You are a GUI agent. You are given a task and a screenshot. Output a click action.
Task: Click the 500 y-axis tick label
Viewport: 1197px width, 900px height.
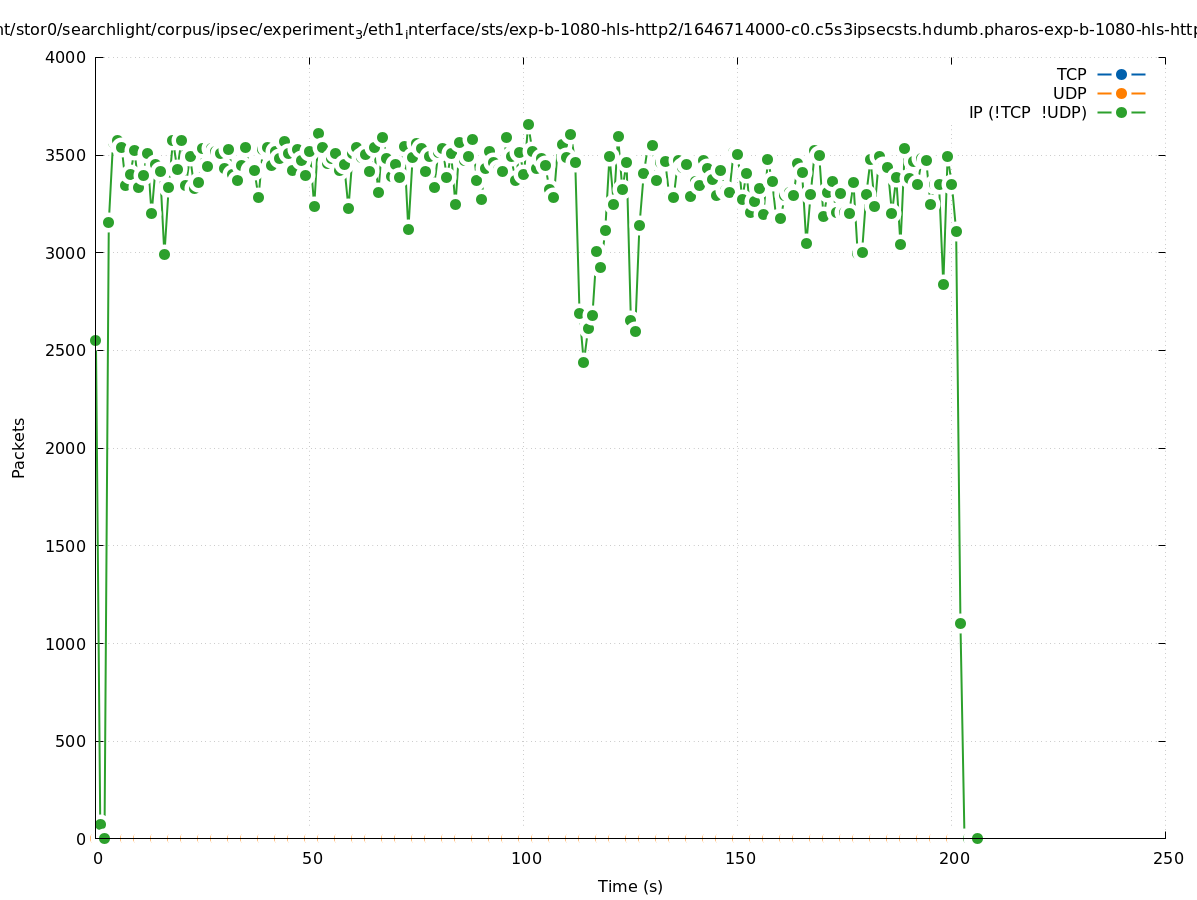(x=70, y=741)
